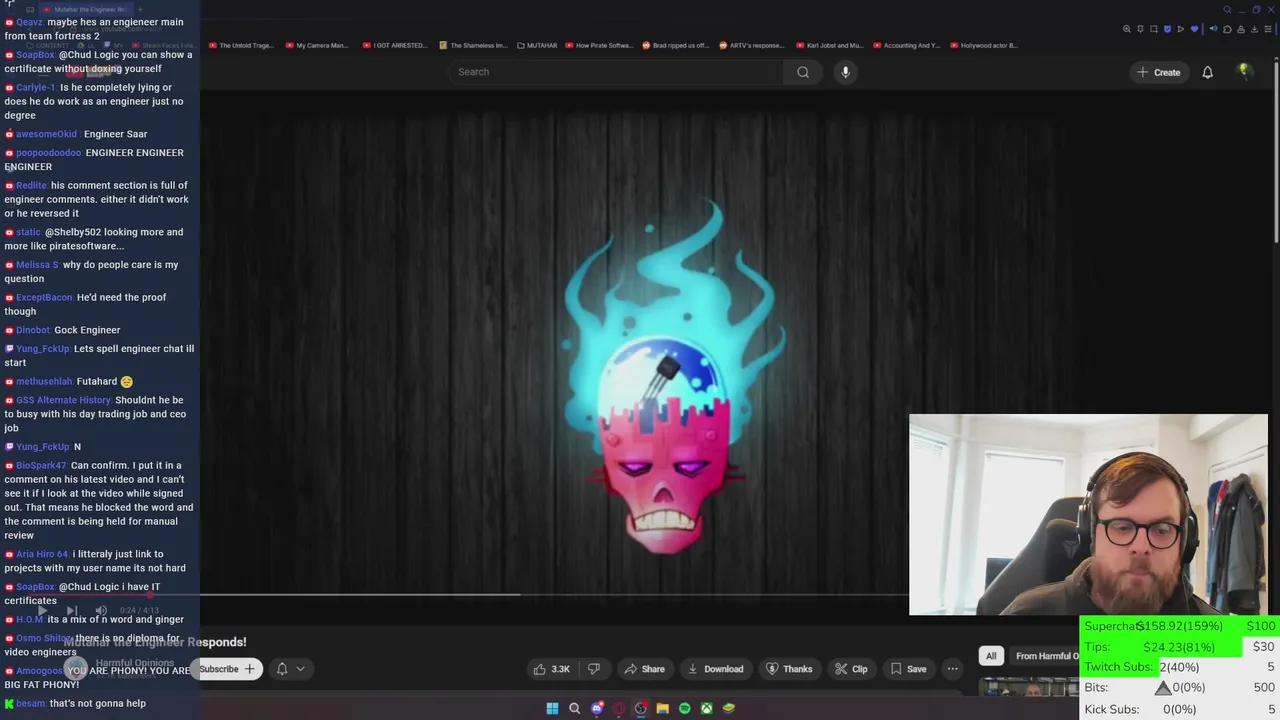1280x720 pixels.
Task: Click the browser tab-audio speaker icon
Action: (x=1213, y=29)
